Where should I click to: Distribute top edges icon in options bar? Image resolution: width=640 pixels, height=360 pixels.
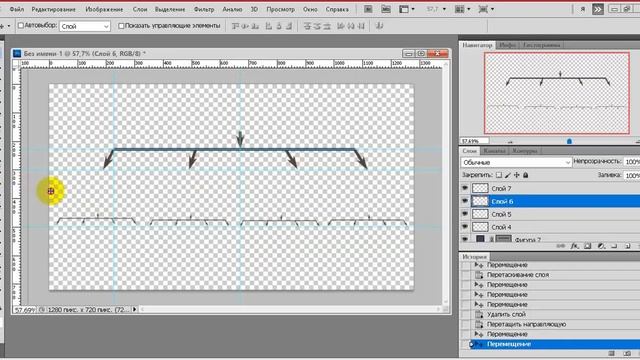[307, 26]
